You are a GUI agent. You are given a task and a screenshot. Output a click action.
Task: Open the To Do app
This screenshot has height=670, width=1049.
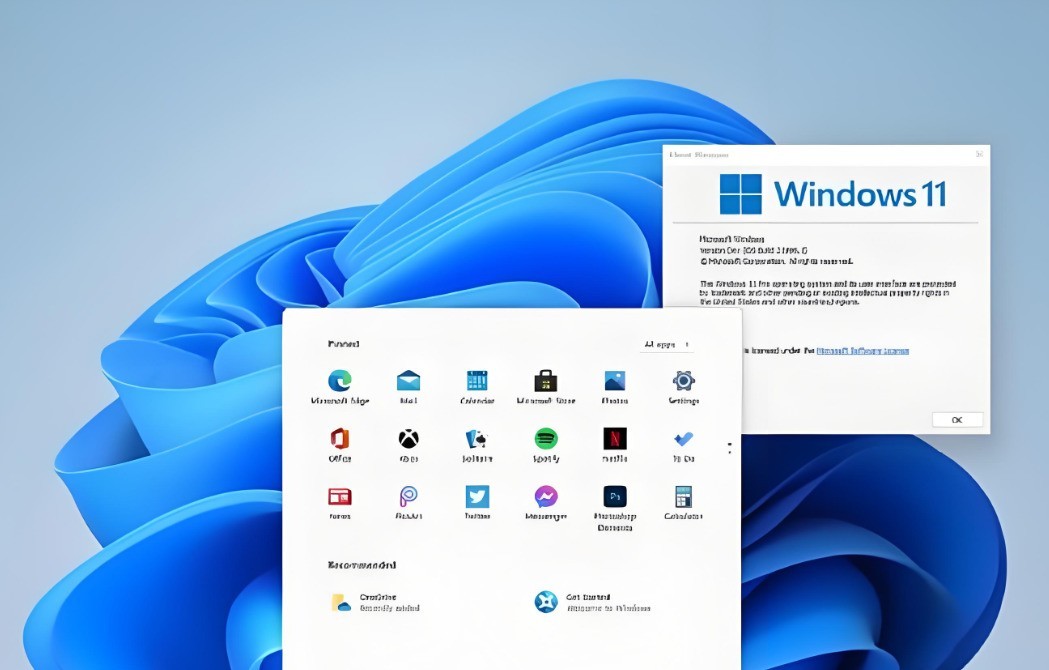[x=683, y=439]
